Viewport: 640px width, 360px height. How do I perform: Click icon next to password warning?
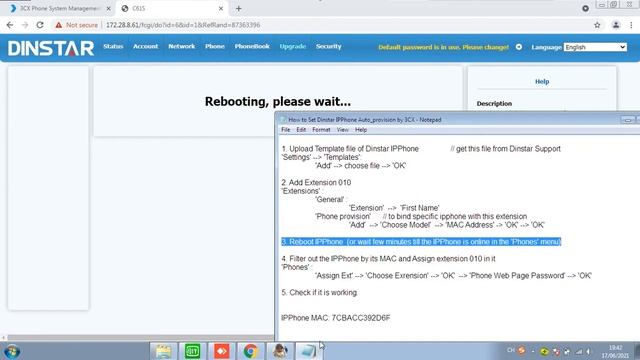click(519, 47)
